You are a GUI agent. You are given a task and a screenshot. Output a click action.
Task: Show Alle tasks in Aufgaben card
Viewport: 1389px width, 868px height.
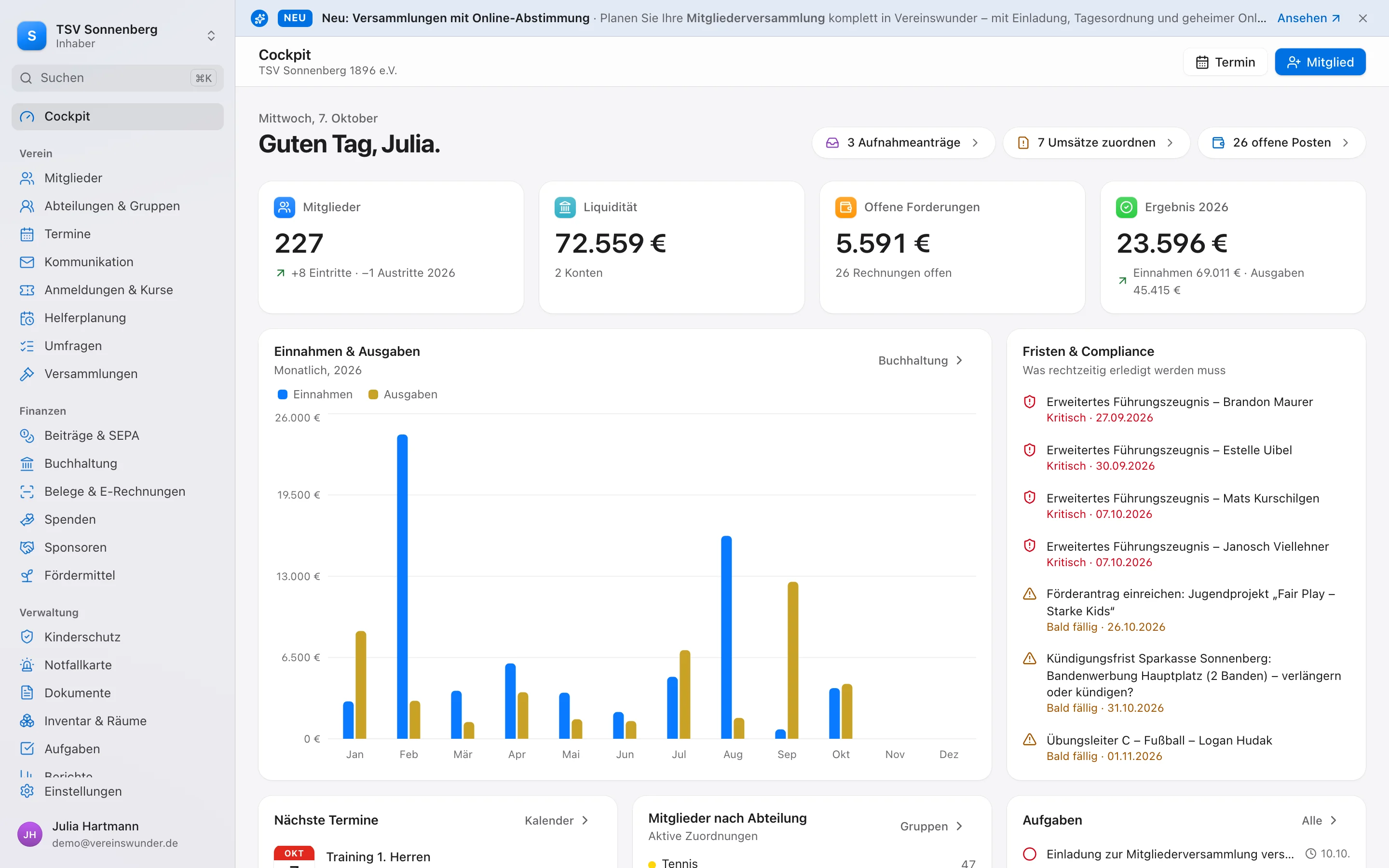tap(1320, 820)
